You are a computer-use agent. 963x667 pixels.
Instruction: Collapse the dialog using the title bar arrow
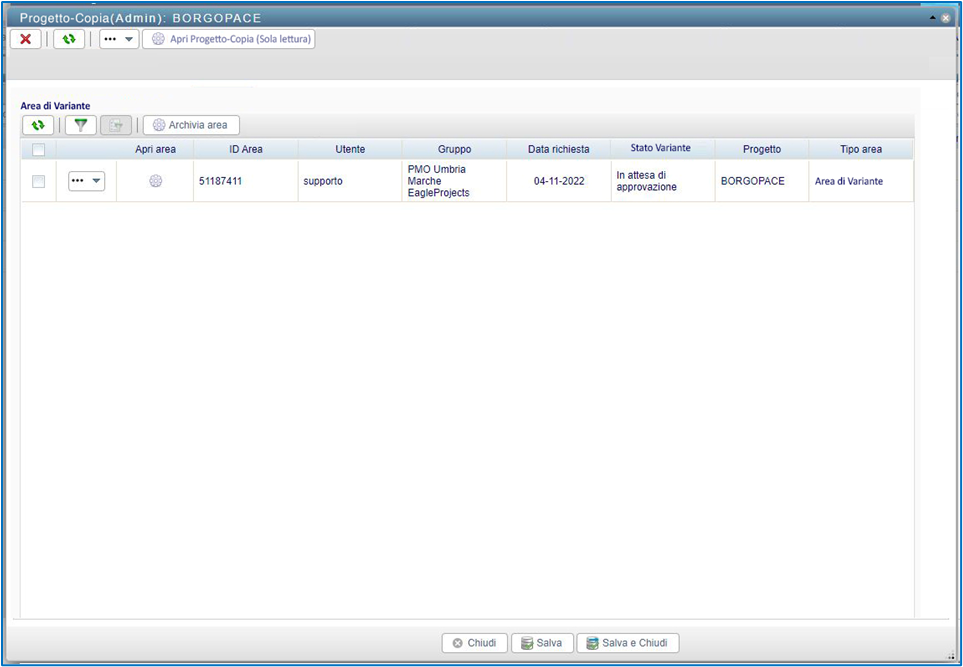pyautogui.click(x=932, y=18)
